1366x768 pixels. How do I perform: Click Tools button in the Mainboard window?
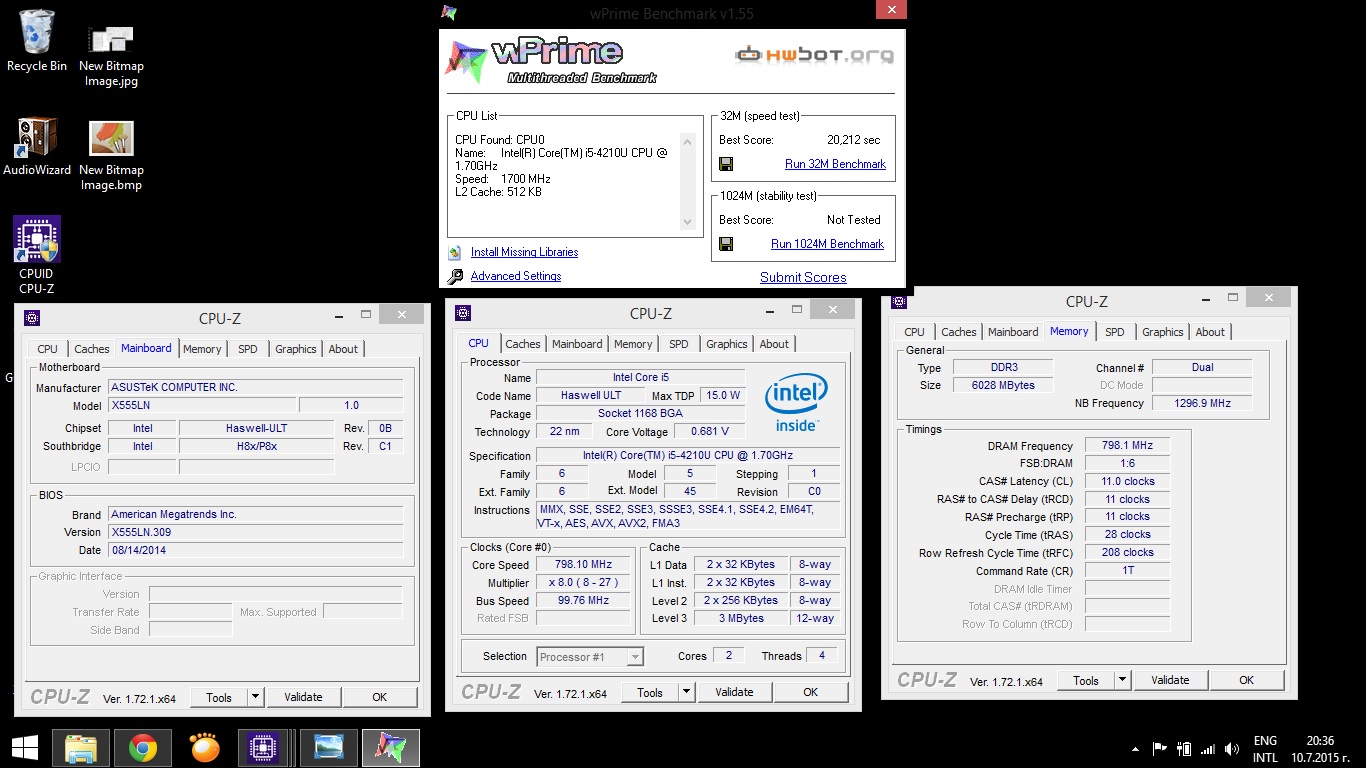219,697
